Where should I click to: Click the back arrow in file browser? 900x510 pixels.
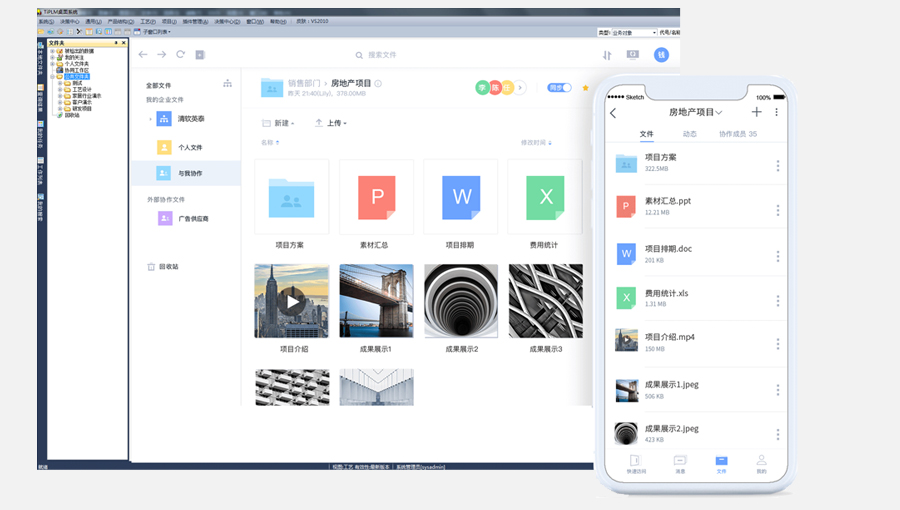click(143, 55)
